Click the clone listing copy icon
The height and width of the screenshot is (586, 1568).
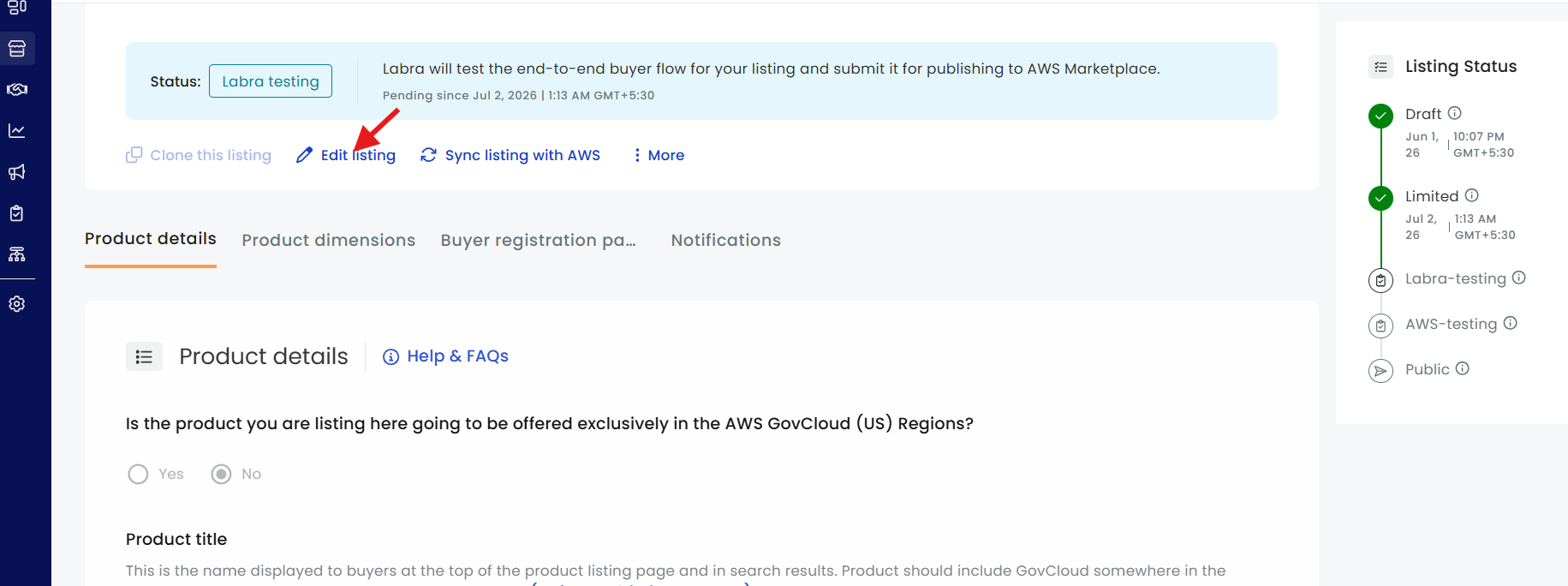[x=134, y=155]
